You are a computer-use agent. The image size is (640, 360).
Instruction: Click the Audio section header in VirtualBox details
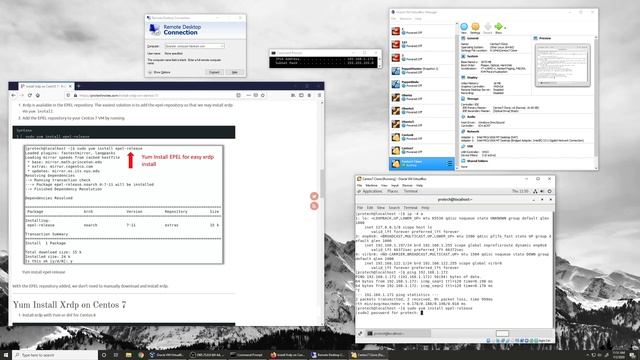471,117
